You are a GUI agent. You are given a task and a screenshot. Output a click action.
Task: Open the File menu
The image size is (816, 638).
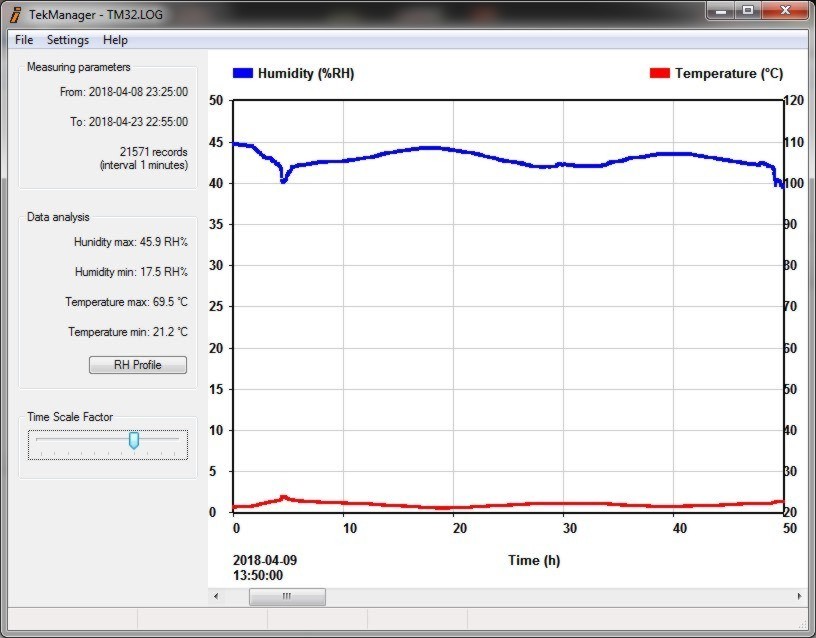24,40
